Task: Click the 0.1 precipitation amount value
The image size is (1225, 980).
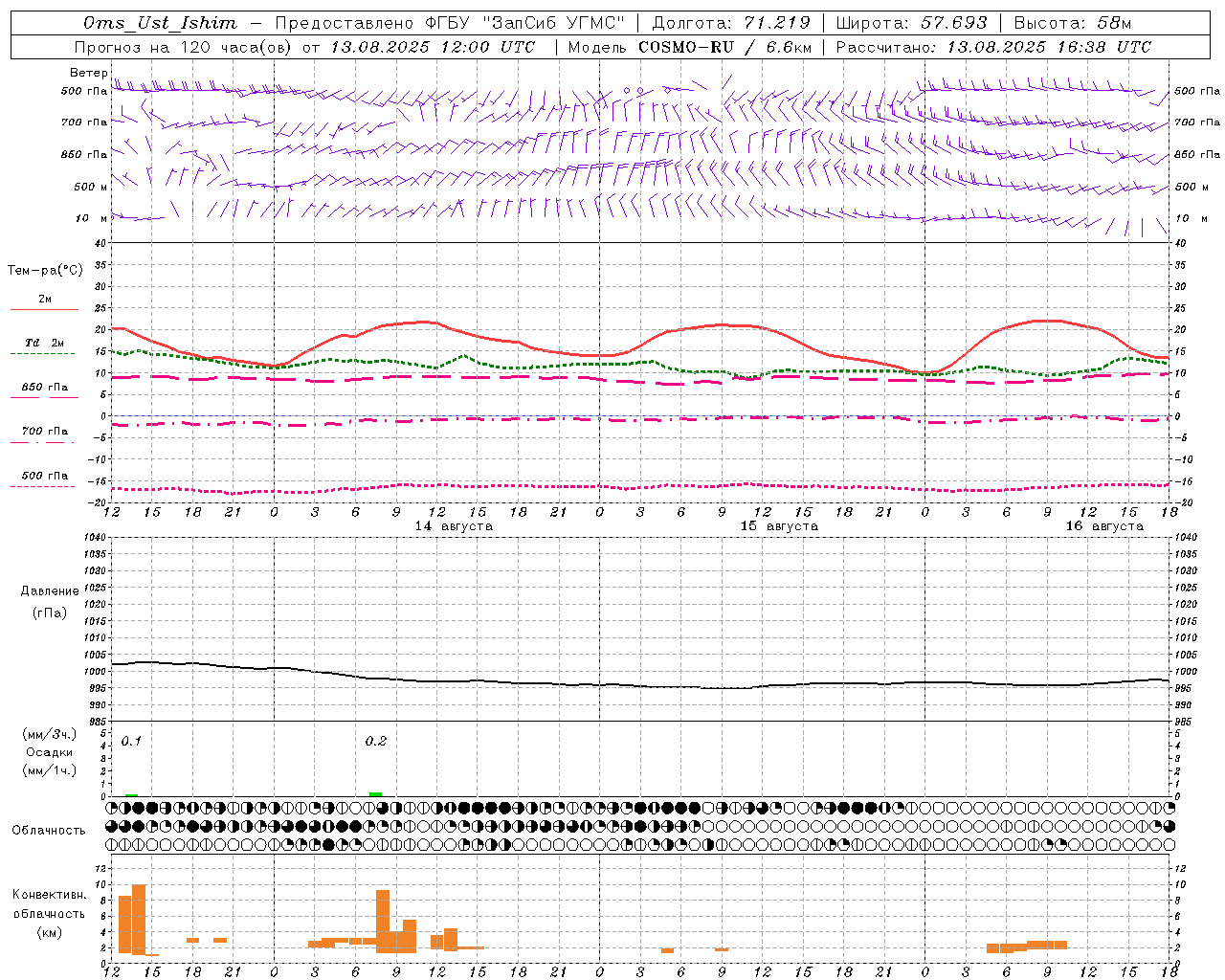Action: [131, 742]
